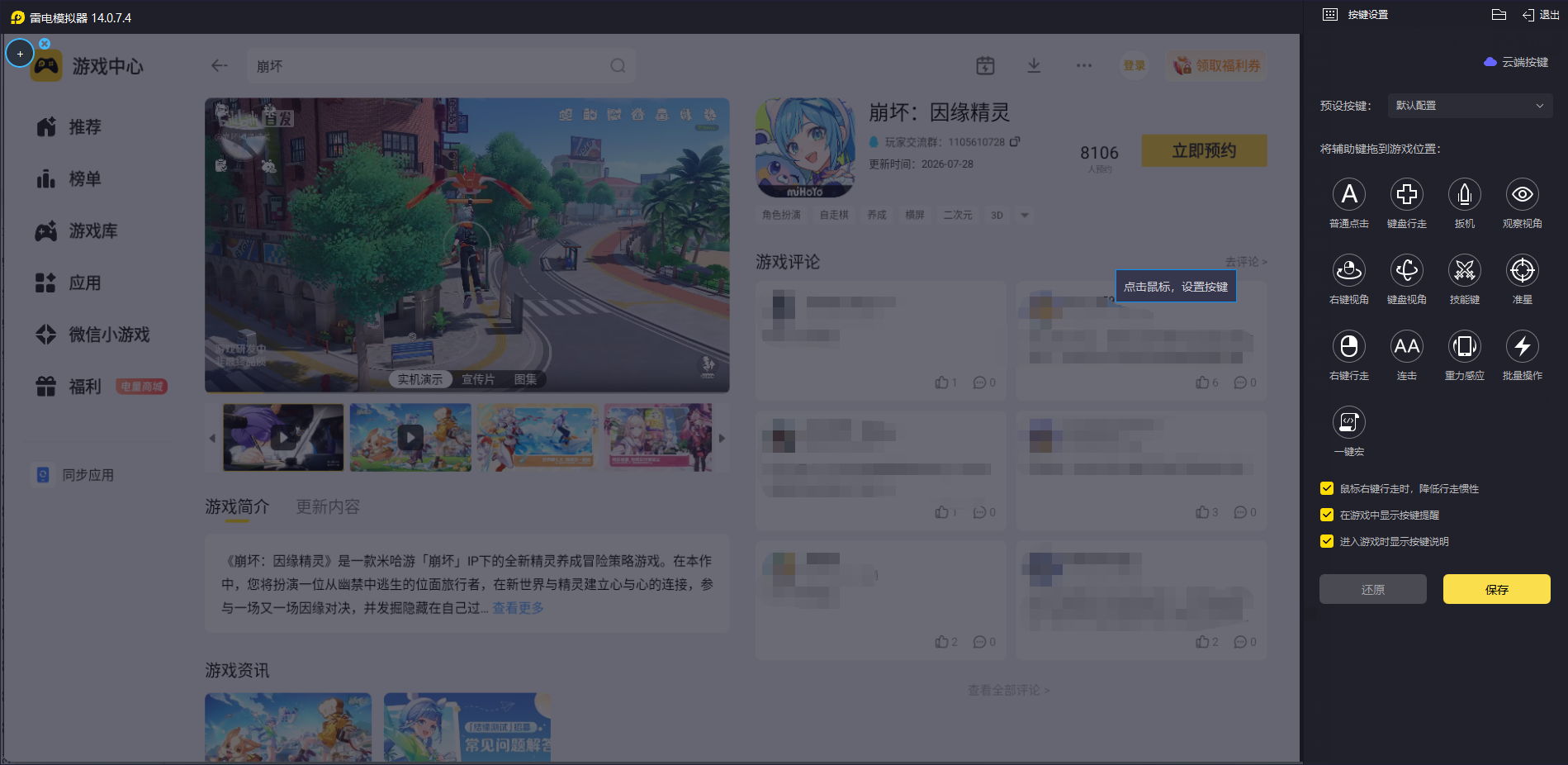Screen dimensions: 1568x765
Task: Select the 键盘行走 D-pad icon
Action: (1406, 194)
